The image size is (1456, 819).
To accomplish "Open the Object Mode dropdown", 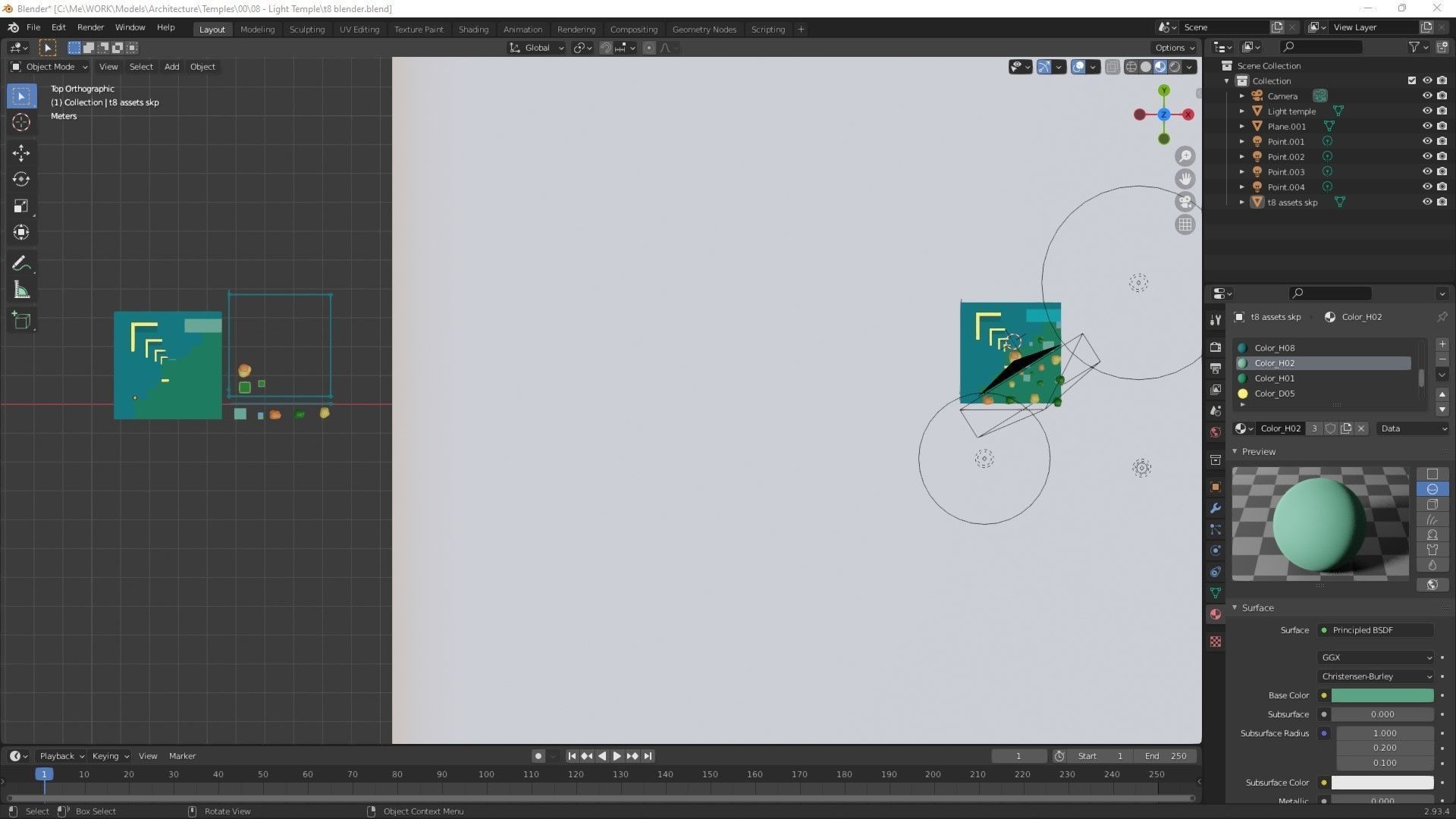I will pos(50,67).
